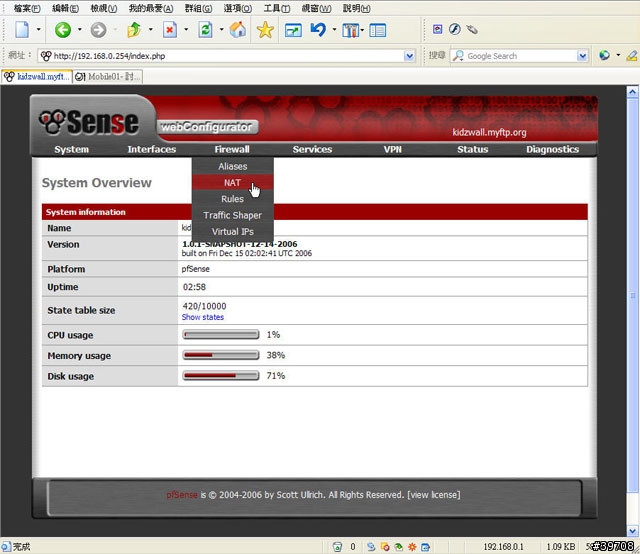The image size is (640, 554).
Task: Stop loading with the red X icon
Action: pyautogui.click(x=169, y=30)
